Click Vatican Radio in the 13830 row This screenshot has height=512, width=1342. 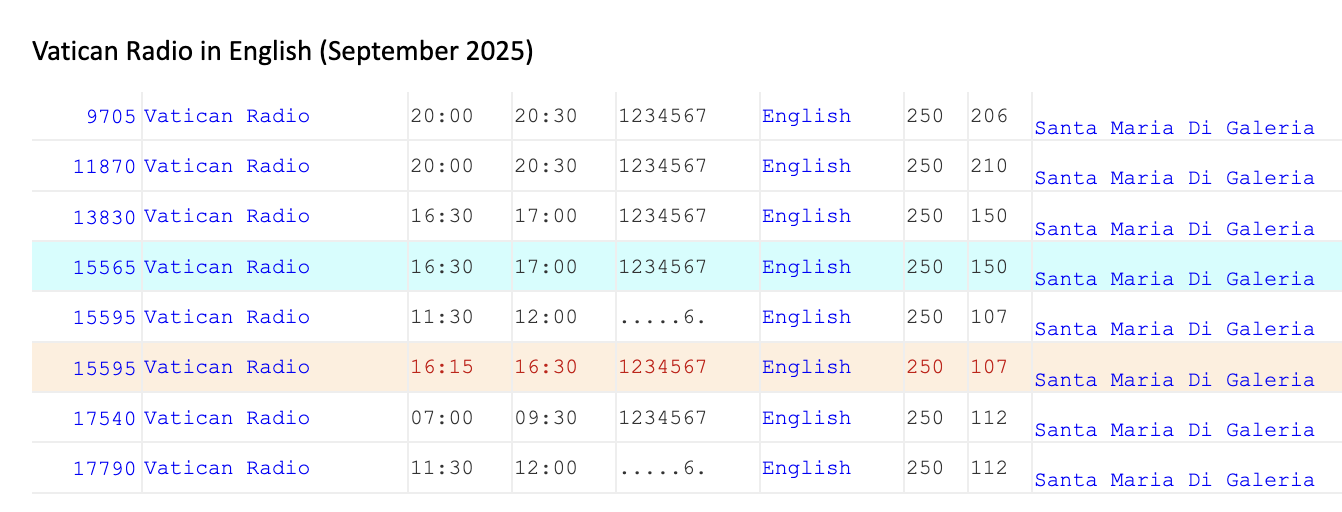[x=227, y=216]
